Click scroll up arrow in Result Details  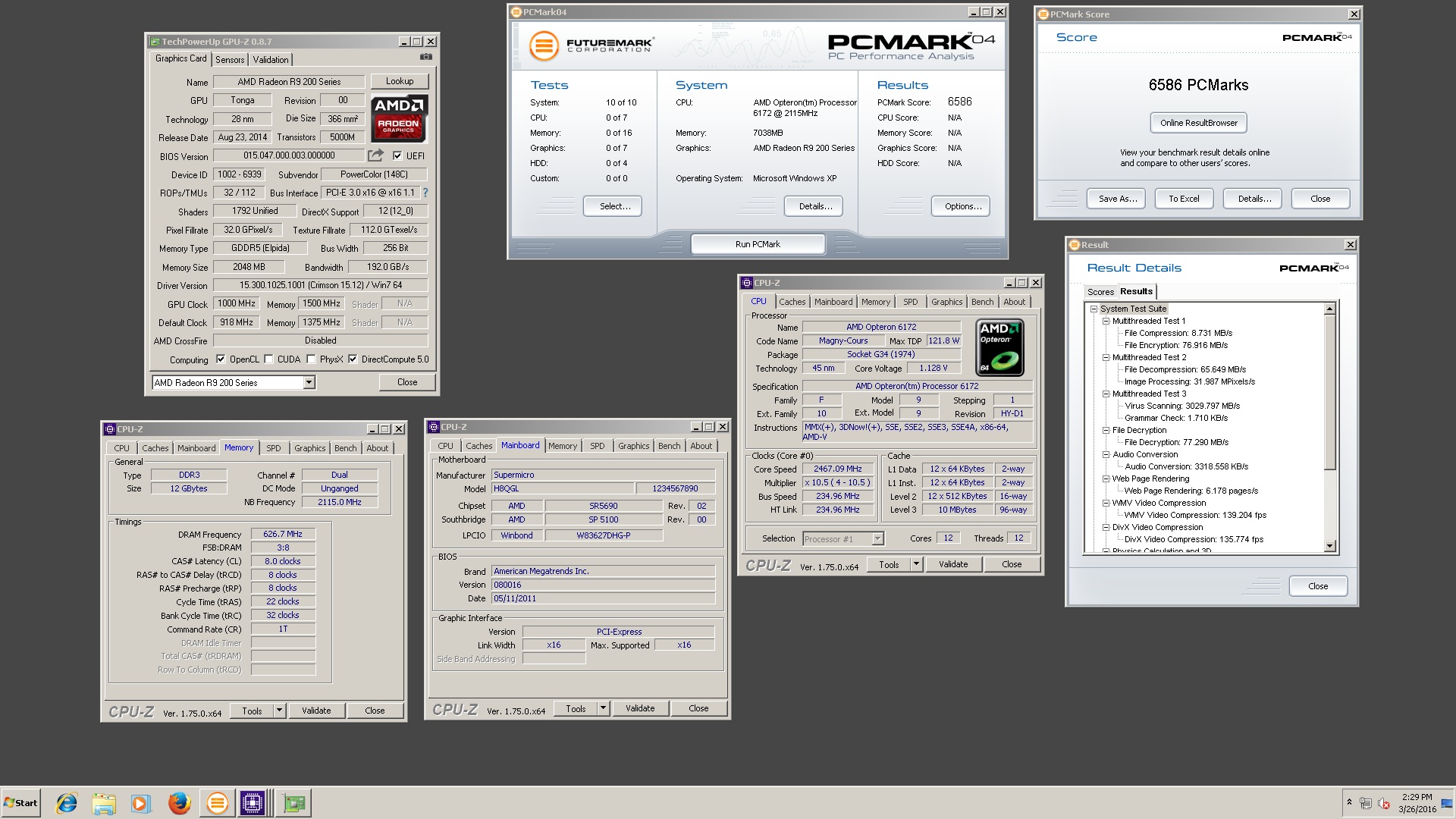tap(1329, 309)
